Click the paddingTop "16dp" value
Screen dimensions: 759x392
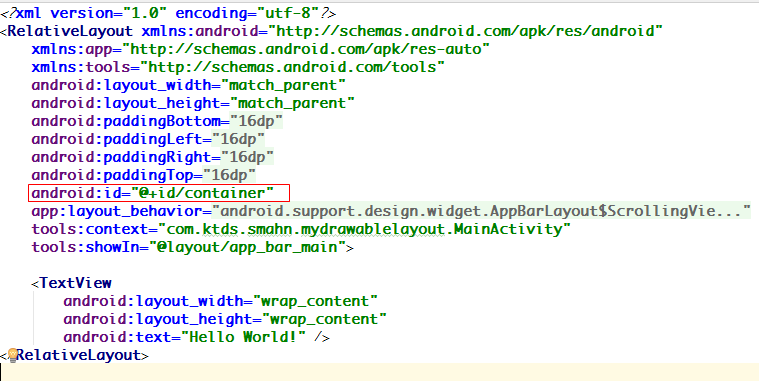(229, 175)
